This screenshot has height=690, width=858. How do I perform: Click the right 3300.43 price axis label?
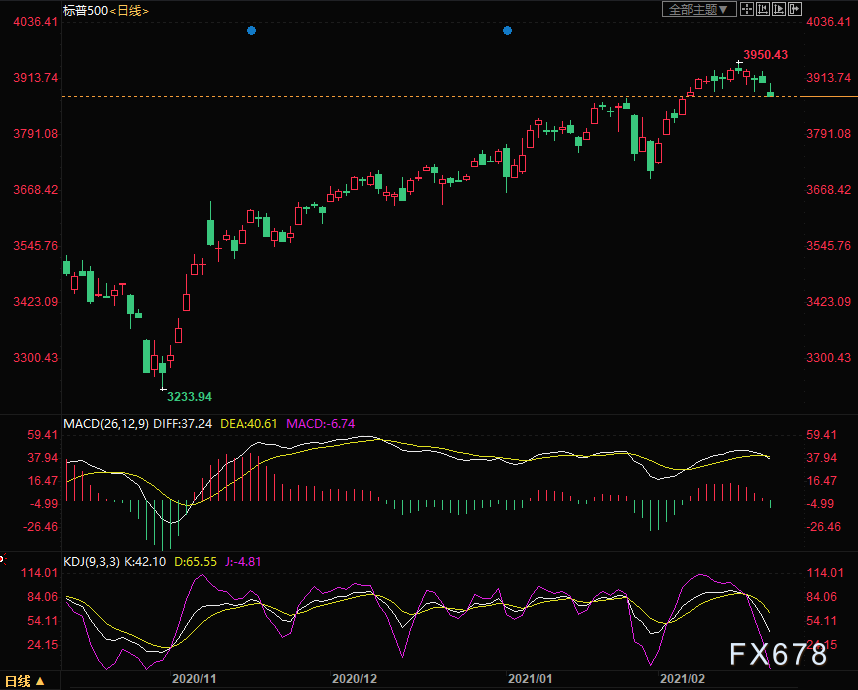828,358
